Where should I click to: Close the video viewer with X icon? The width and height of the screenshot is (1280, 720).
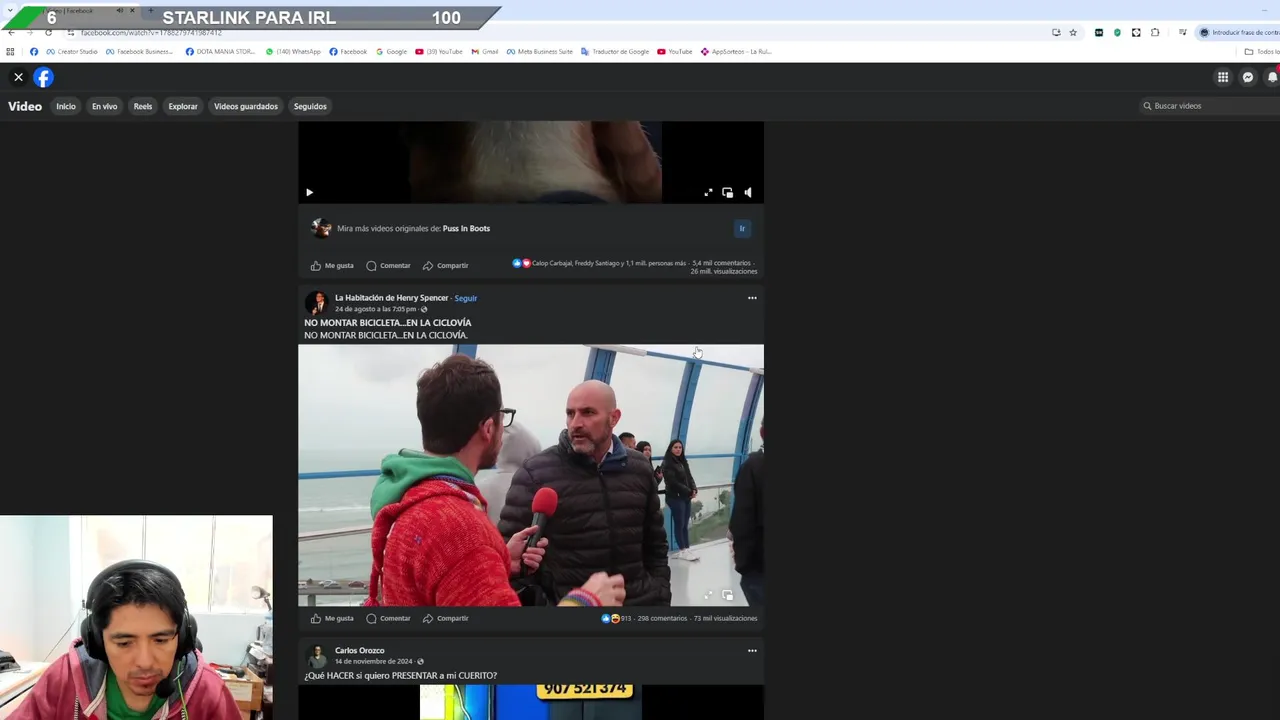click(18, 77)
